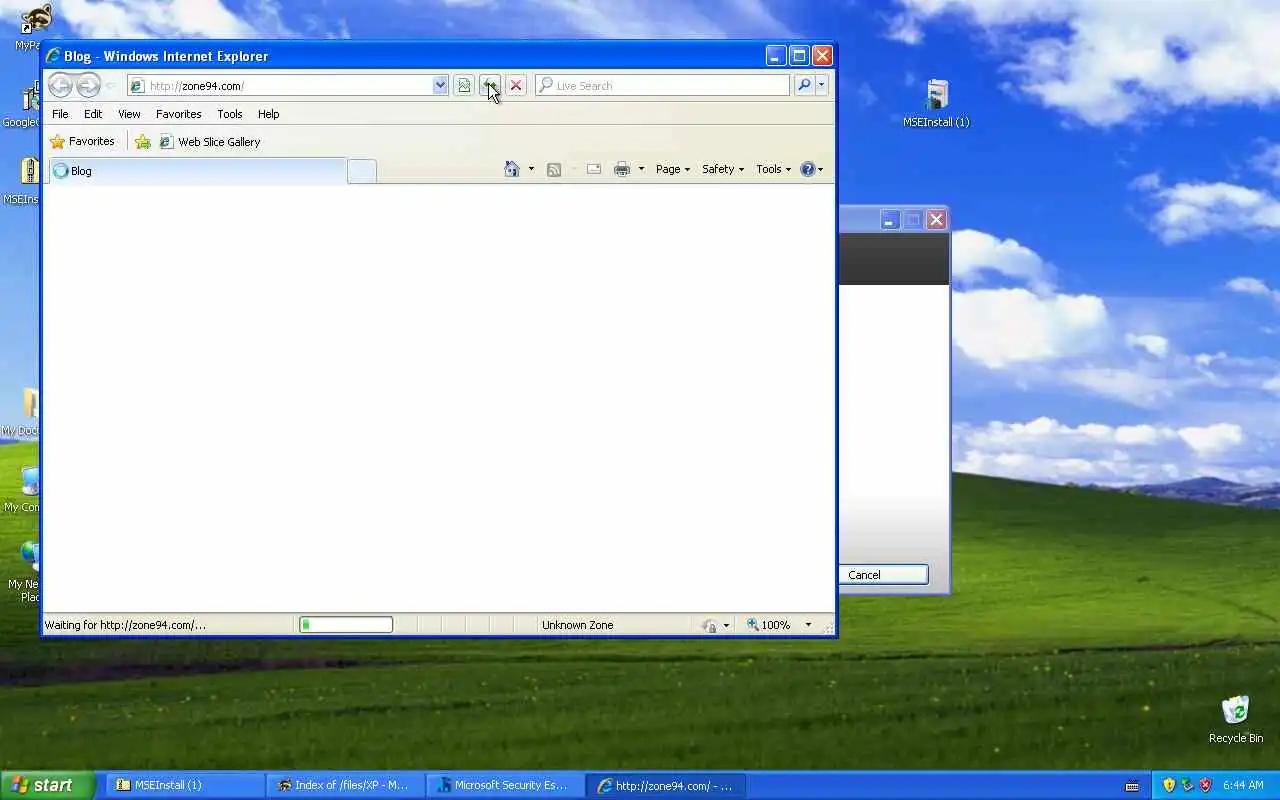Click the page loading progress bar
The height and width of the screenshot is (800, 1280).
[346, 625]
